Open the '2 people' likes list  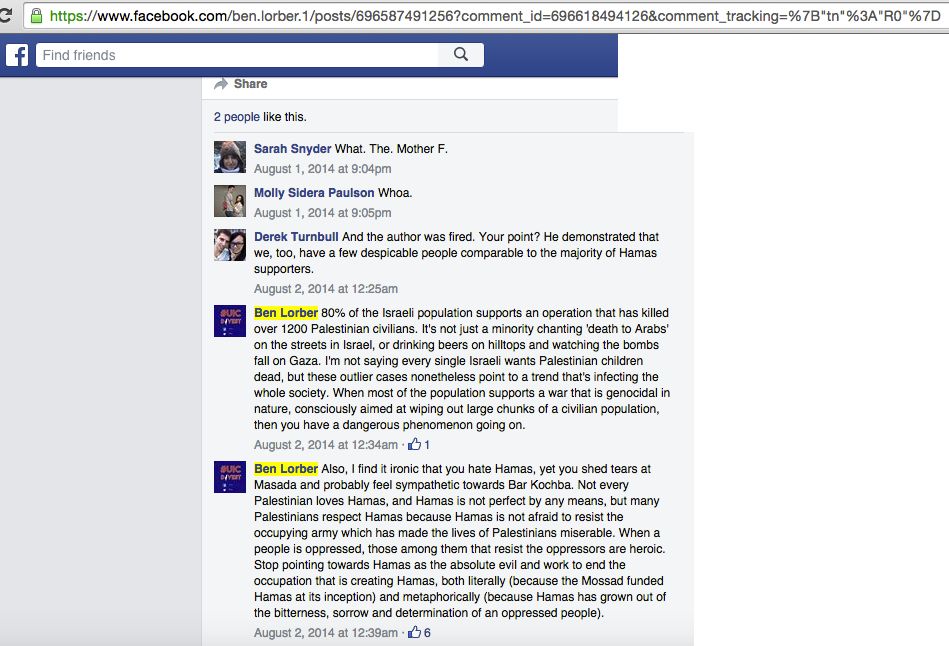(237, 117)
